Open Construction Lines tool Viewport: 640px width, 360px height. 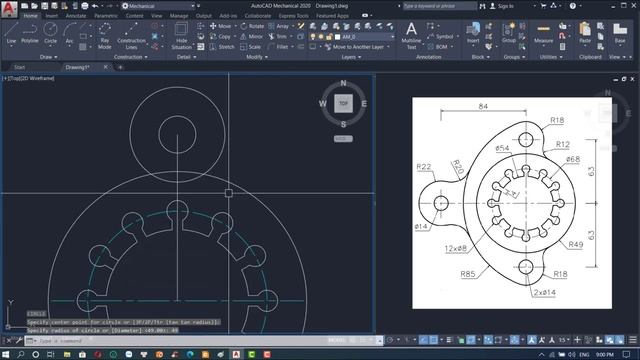click(131, 35)
